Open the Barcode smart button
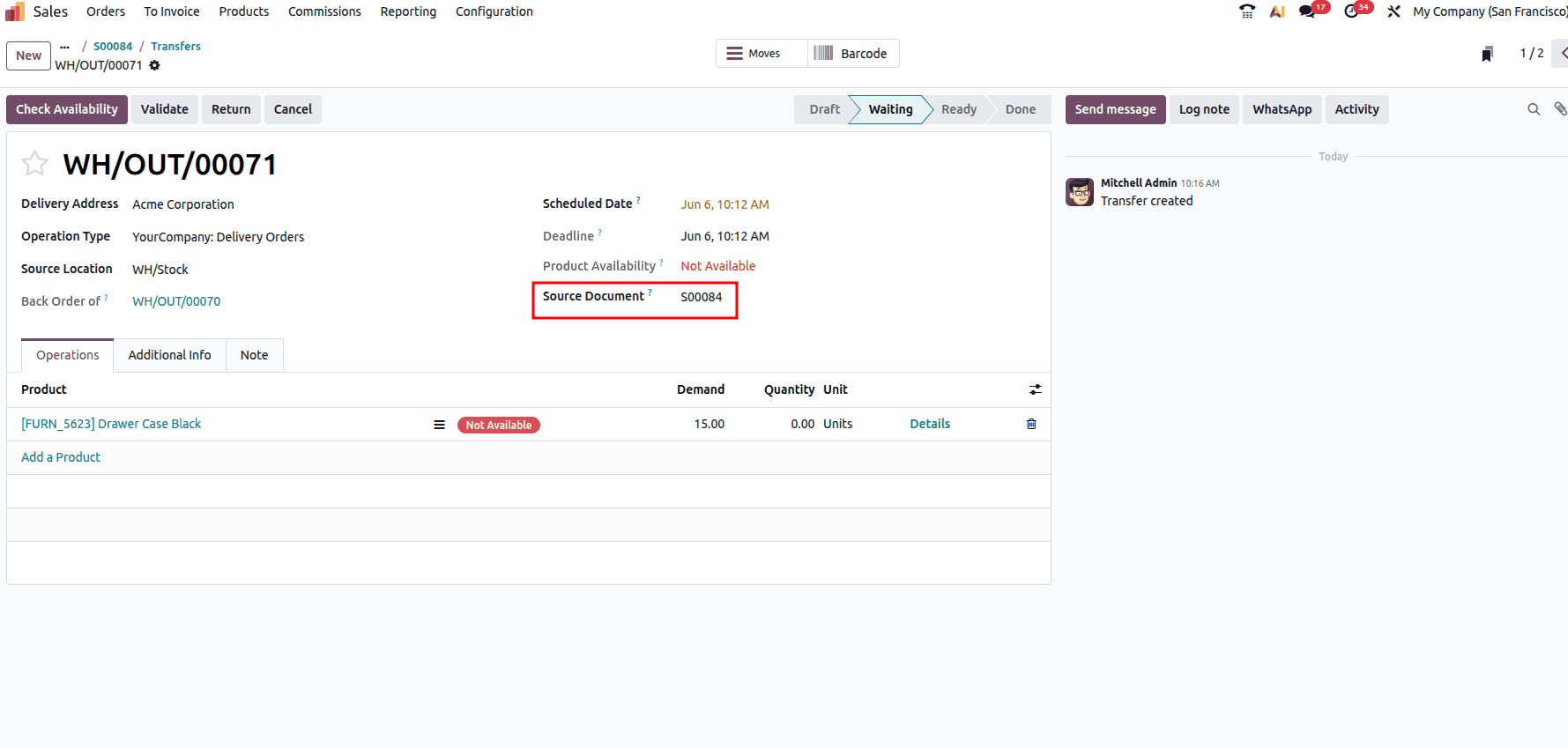 pyautogui.click(x=853, y=54)
